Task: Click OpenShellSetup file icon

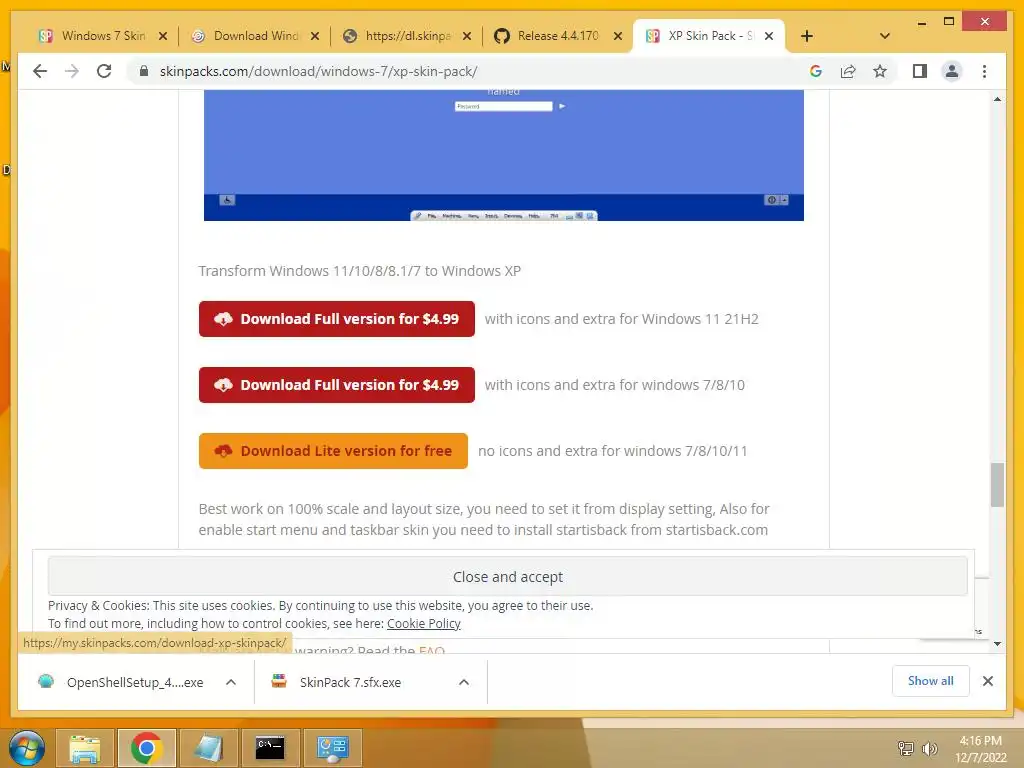Action: click(46, 682)
